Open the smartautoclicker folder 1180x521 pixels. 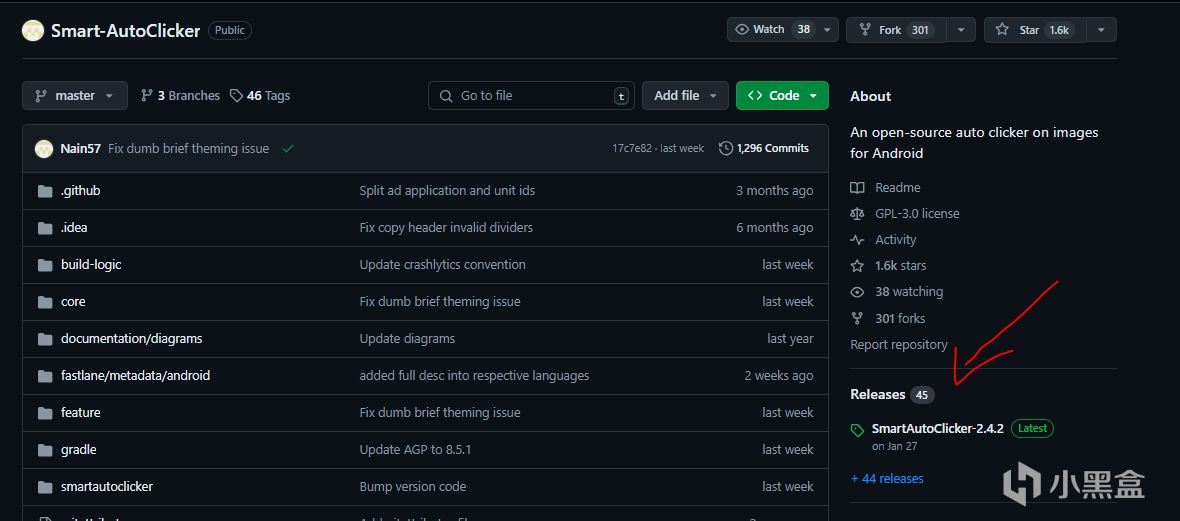tap(107, 487)
